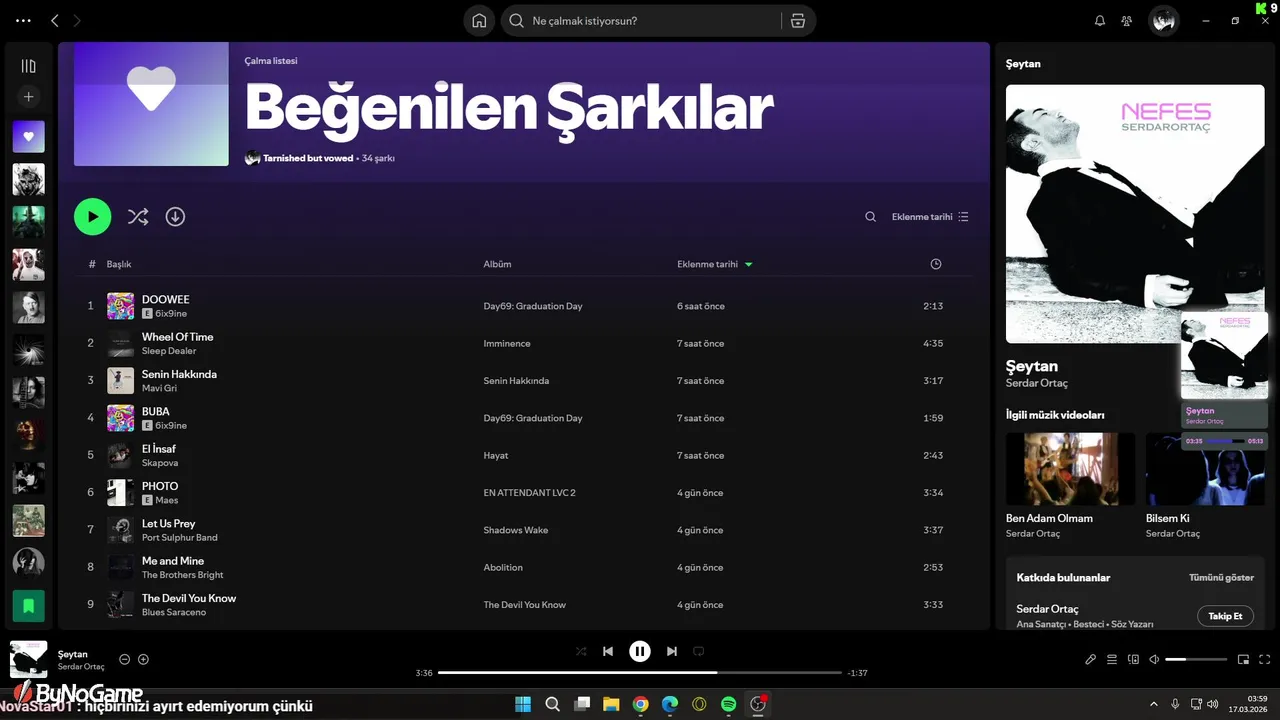This screenshot has width=1280, height=720.
Task: Toggle repeat in the bottom player controls
Action: [699, 651]
